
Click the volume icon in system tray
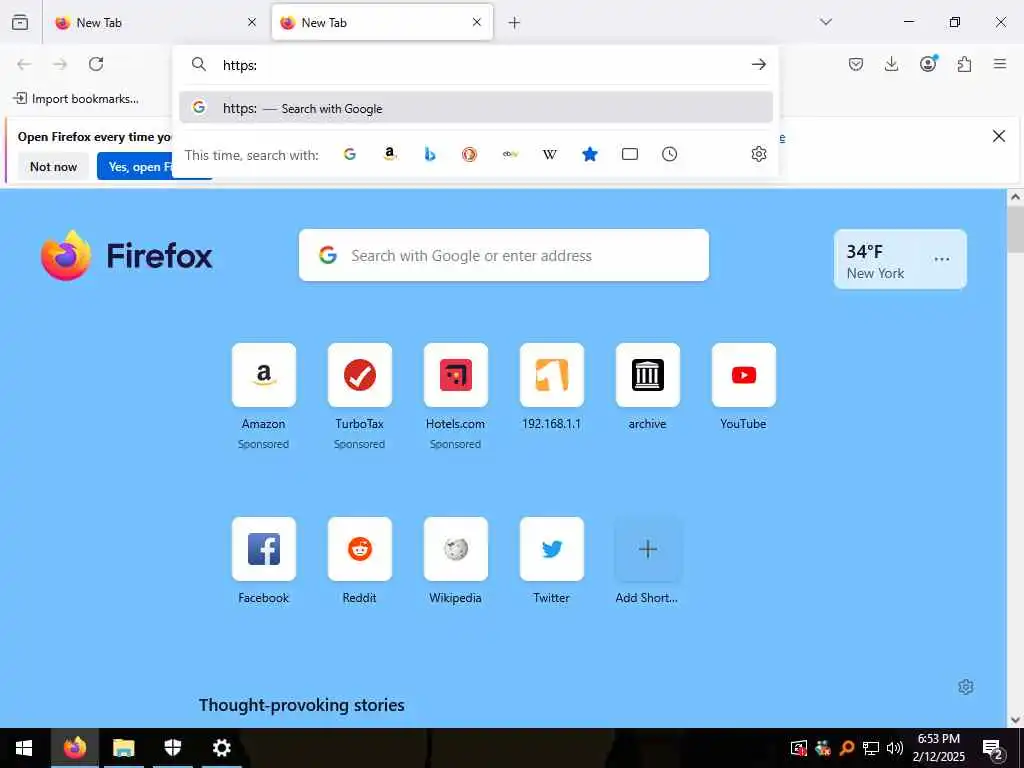pos(895,748)
